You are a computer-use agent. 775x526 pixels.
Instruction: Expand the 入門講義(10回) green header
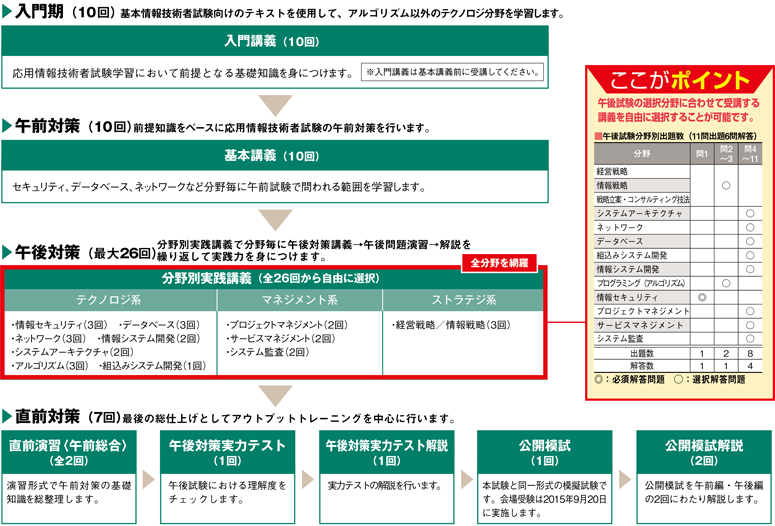click(274, 41)
